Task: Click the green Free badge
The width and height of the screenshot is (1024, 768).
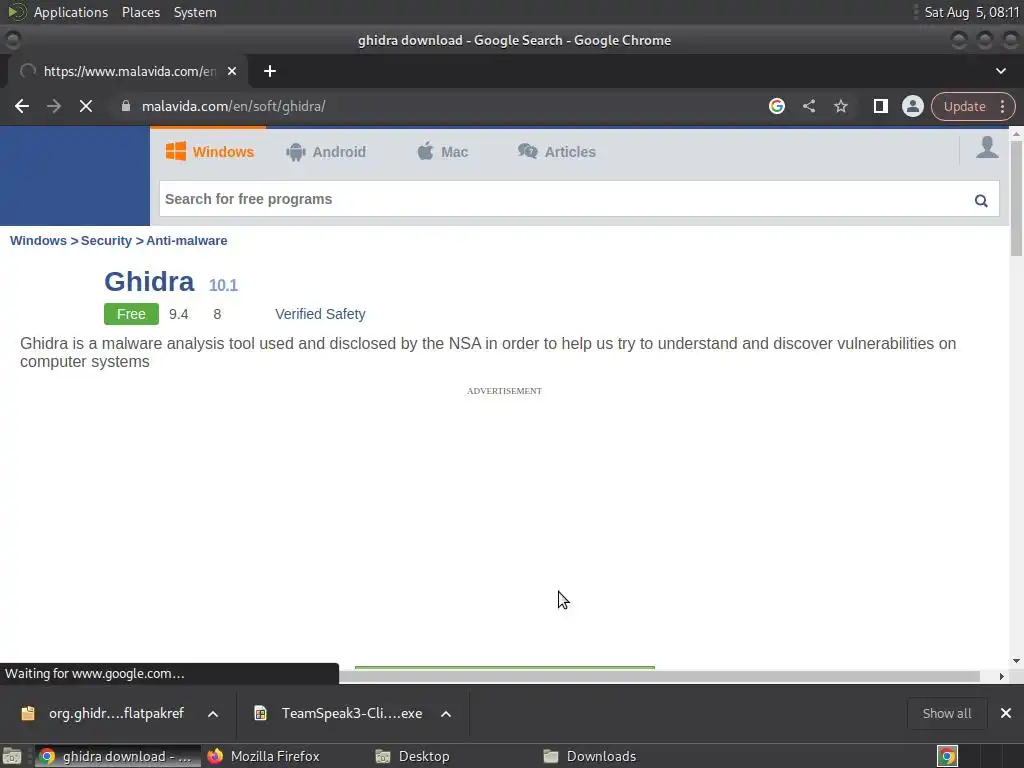Action: click(x=131, y=314)
